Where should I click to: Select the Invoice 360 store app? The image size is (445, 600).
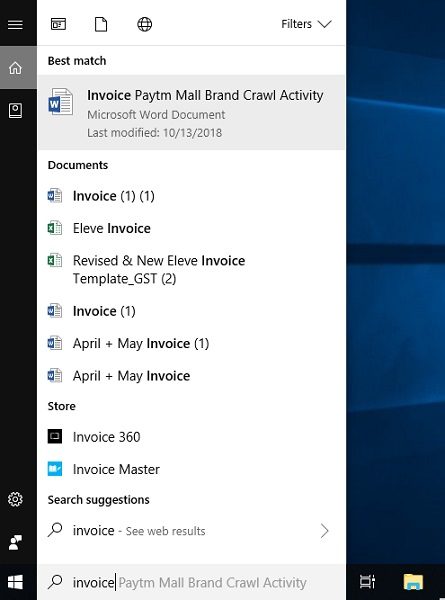192,437
